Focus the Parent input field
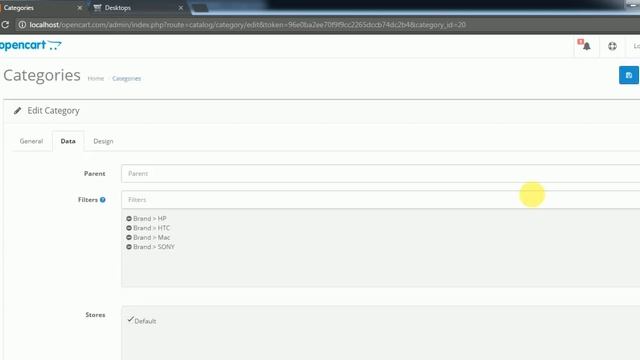Screen dimensions: 640x360 pos(380,173)
